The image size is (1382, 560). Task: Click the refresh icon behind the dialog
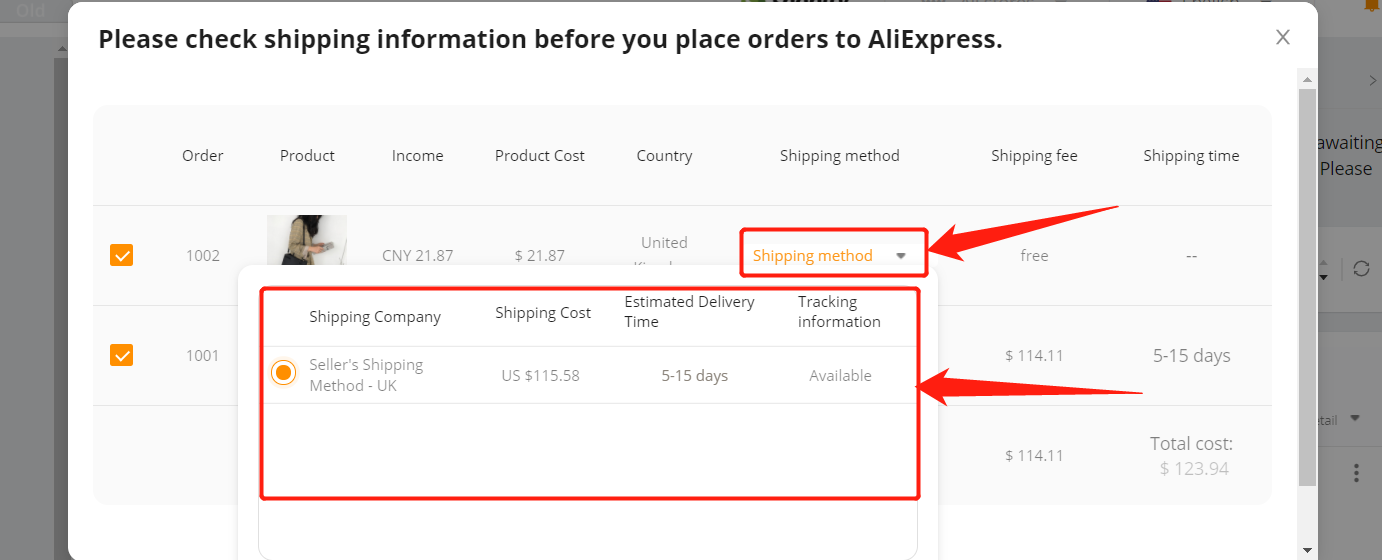click(1360, 268)
